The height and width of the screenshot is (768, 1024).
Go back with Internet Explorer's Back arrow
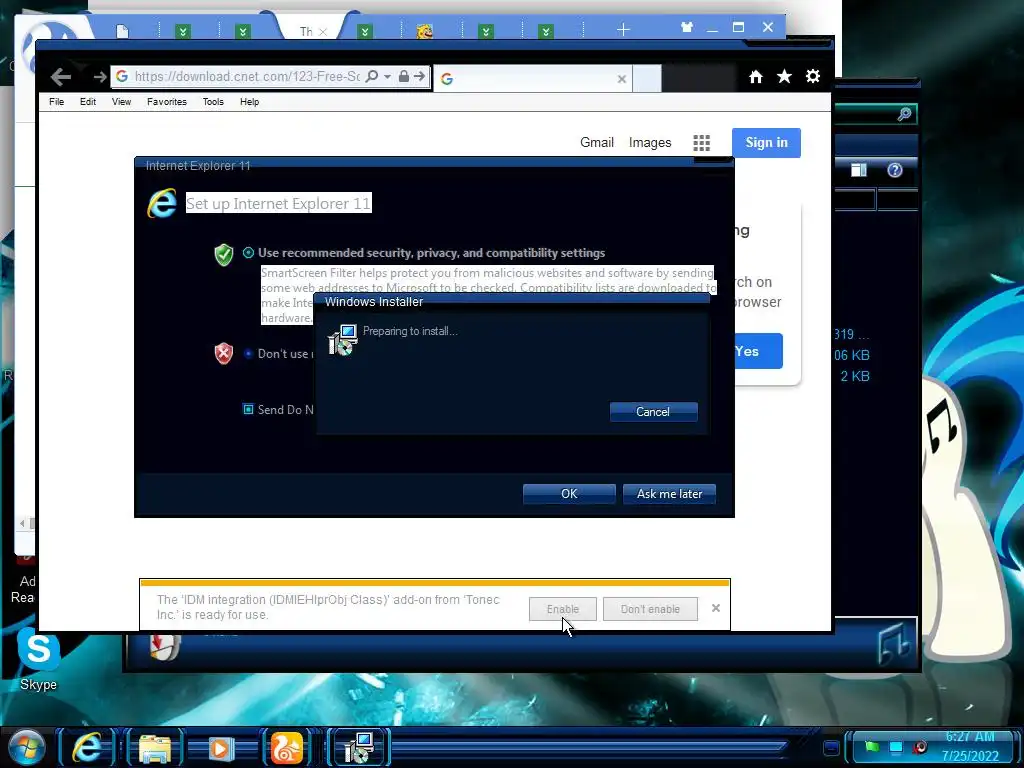61,77
